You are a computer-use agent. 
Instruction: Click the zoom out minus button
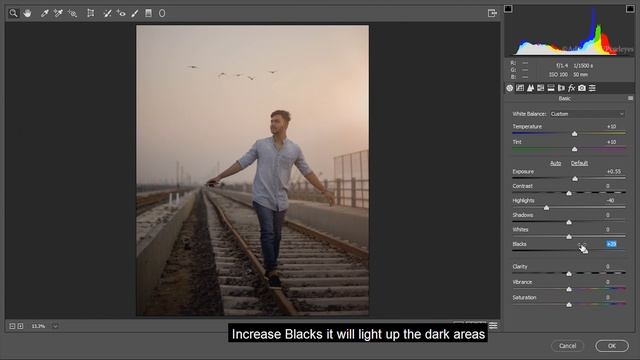coord(12,326)
